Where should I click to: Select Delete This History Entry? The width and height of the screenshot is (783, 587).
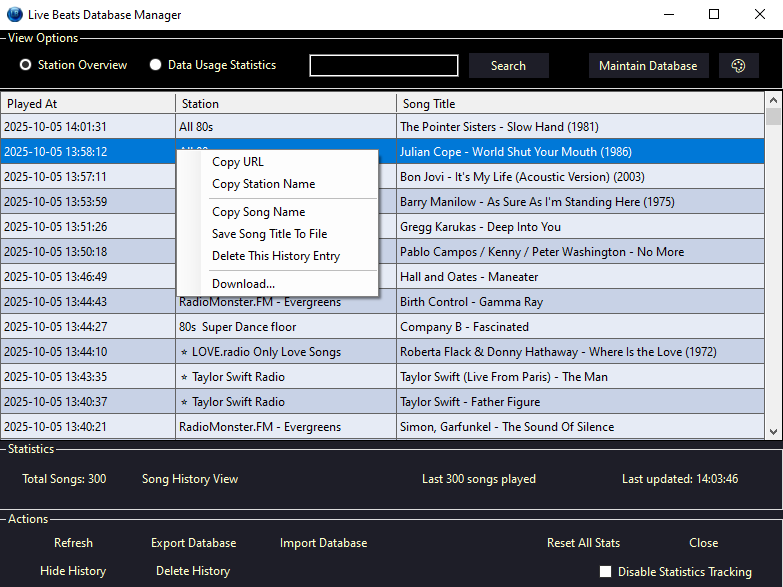(276, 256)
